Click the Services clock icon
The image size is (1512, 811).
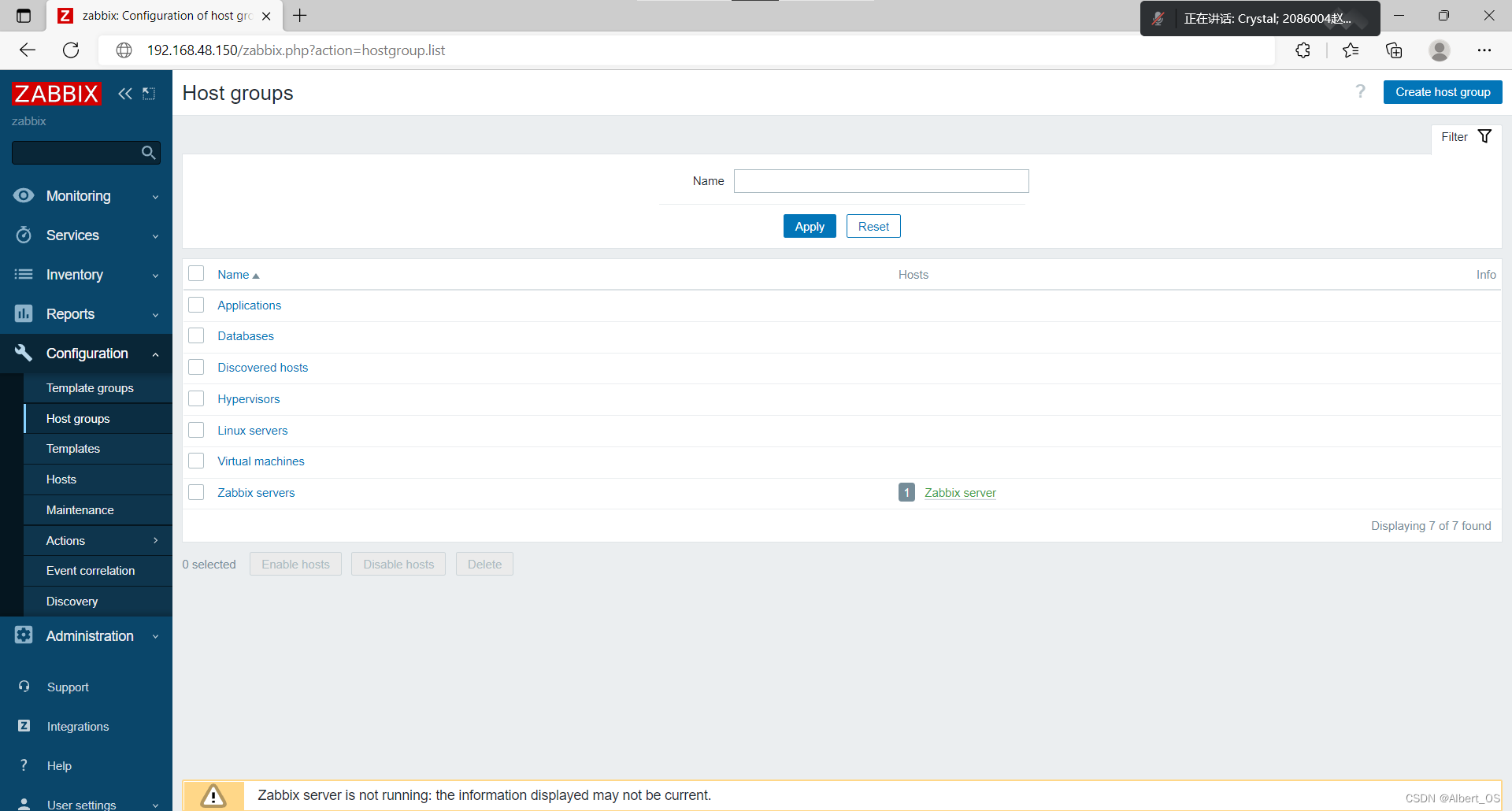pos(24,235)
